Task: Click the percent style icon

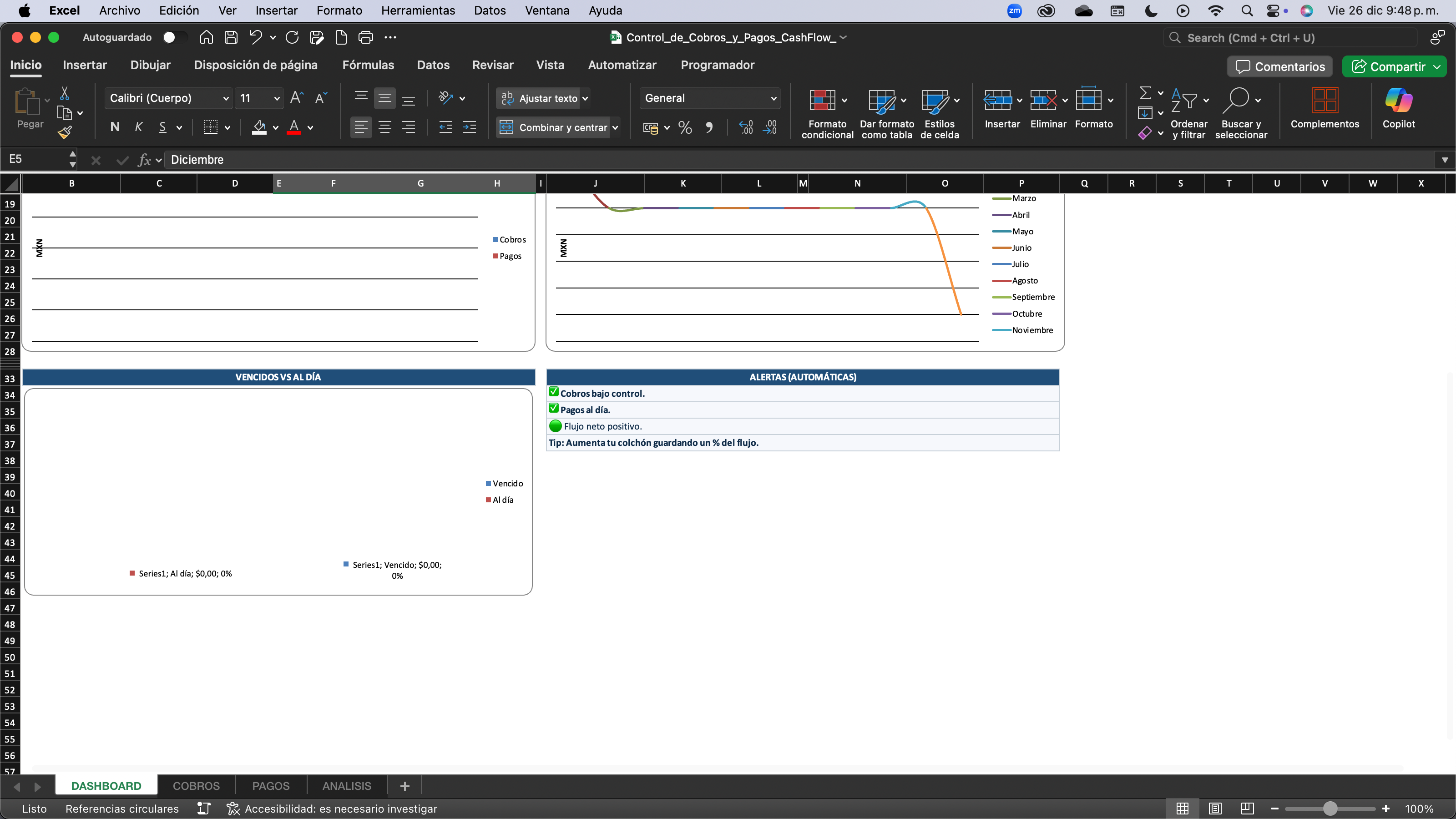Action: 685,128
